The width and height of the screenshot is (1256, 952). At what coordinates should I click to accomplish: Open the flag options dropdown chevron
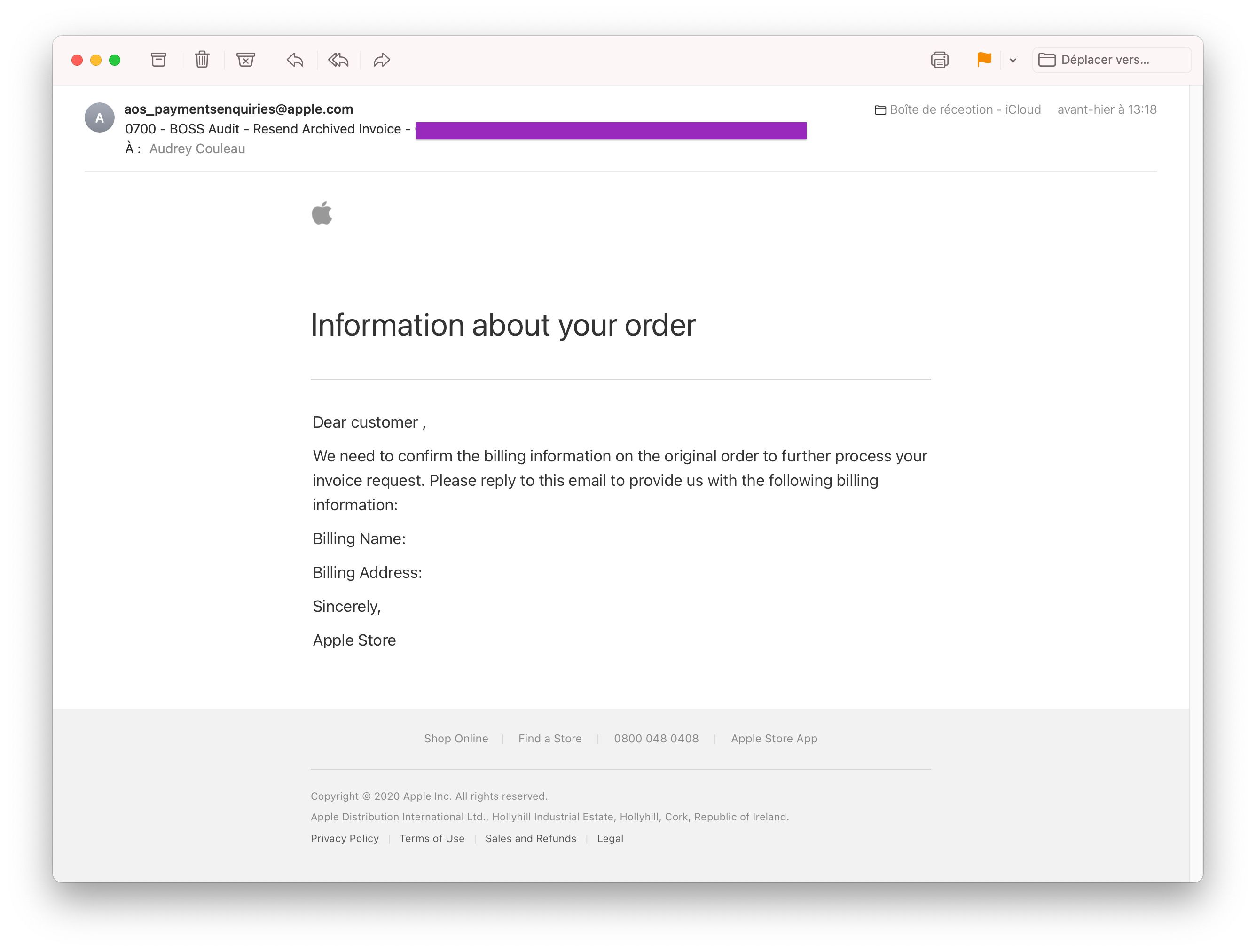pyautogui.click(x=1013, y=60)
